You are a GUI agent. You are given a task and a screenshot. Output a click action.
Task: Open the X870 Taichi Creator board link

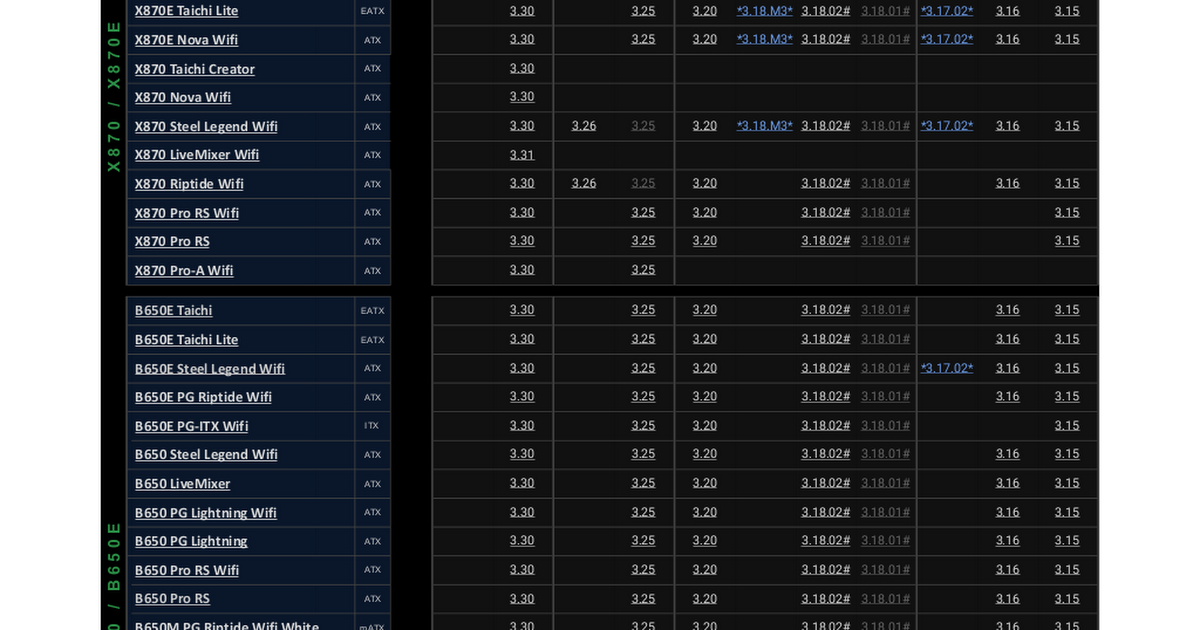coord(195,69)
